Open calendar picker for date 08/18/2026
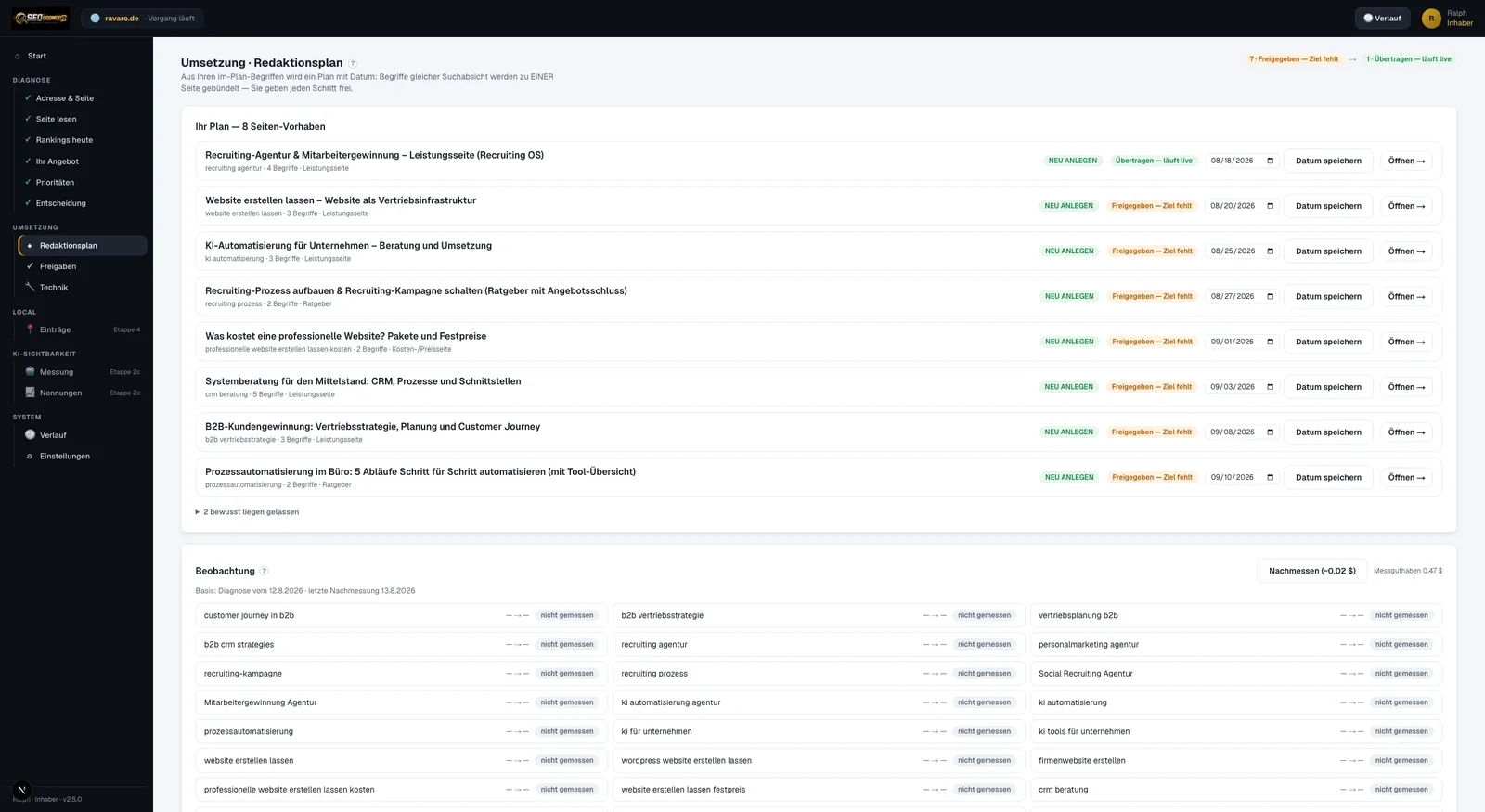 (1271, 161)
